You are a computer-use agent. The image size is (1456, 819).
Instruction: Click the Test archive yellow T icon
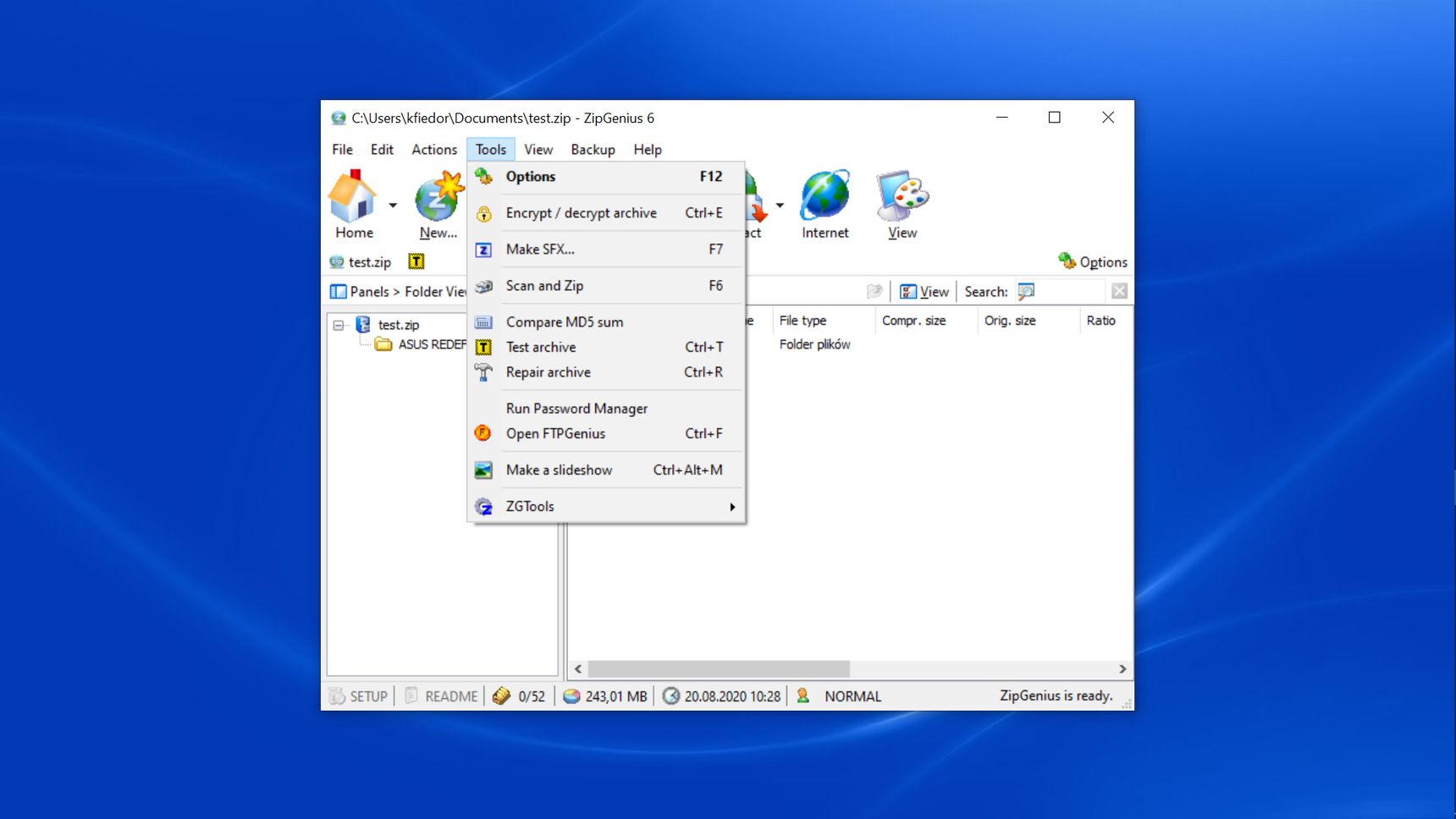click(x=483, y=347)
